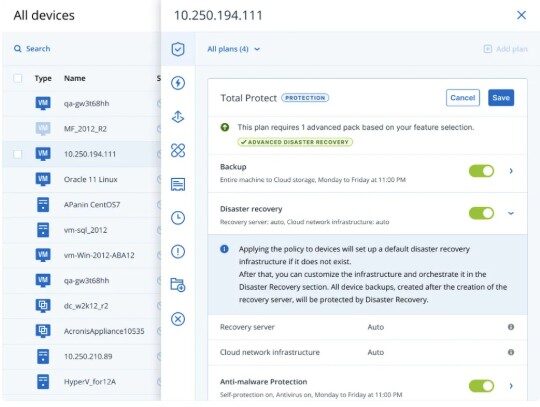Screen dimensions: 540x407
Task: Click the lightning bolt Disaster Recovery sidebar icon
Action: point(178,83)
